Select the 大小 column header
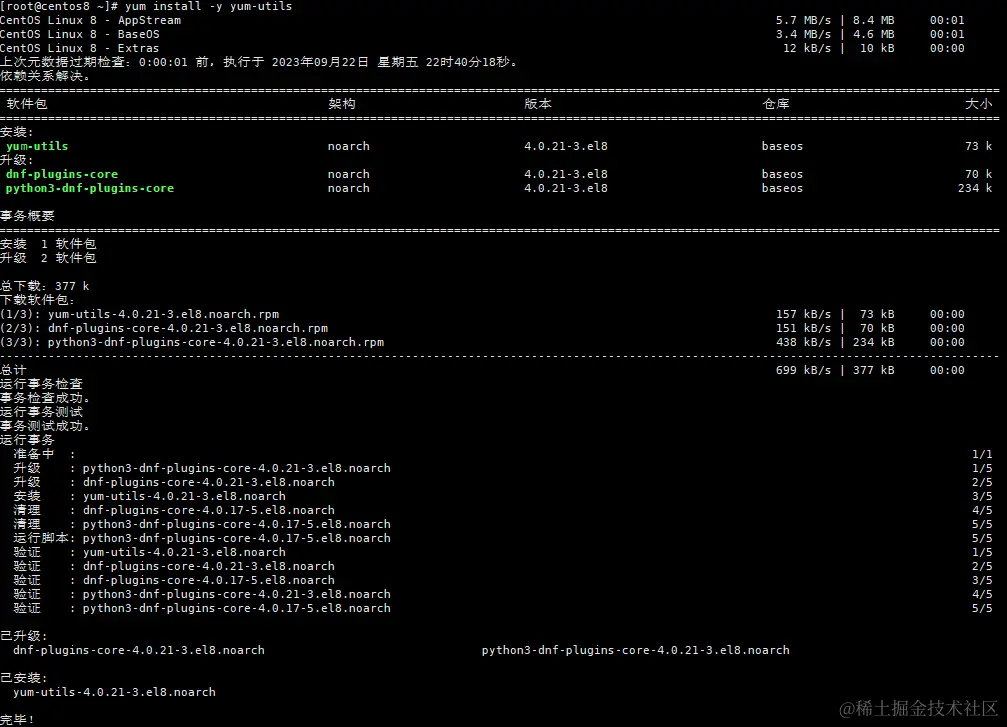The image size is (1007, 727). point(979,104)
